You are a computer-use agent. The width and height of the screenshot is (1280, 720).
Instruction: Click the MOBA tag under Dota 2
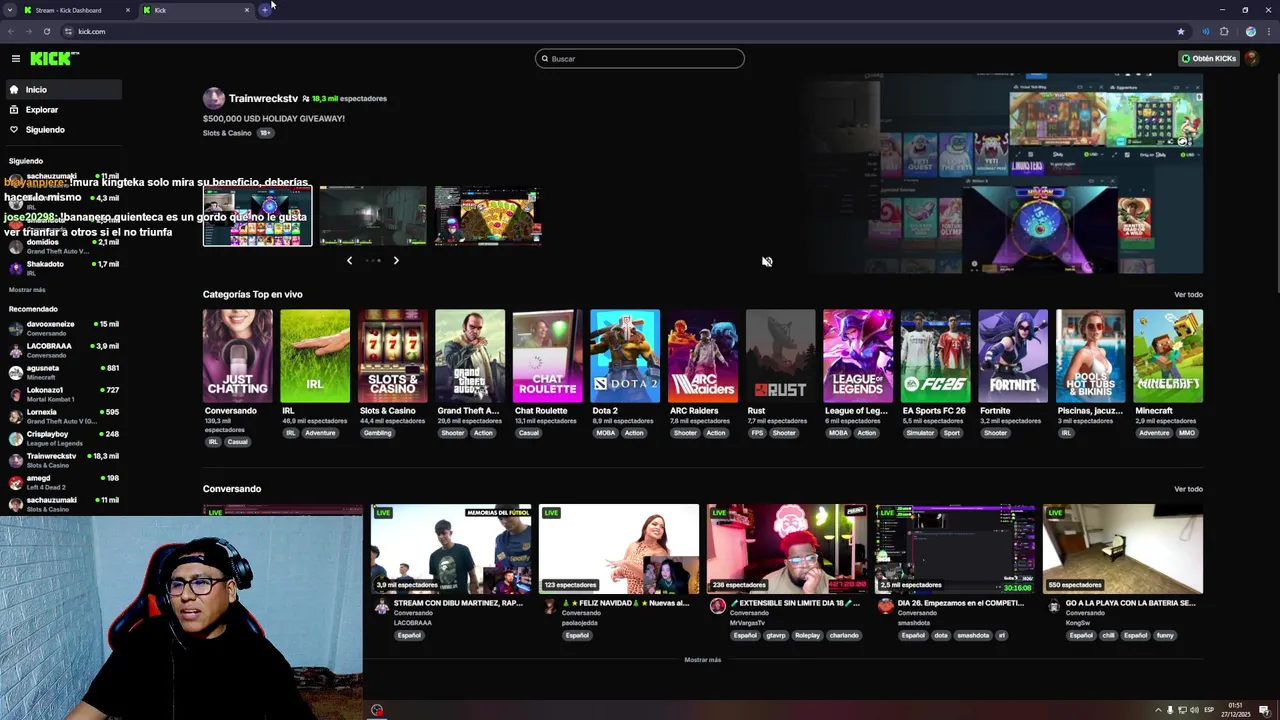coord(606,433)
